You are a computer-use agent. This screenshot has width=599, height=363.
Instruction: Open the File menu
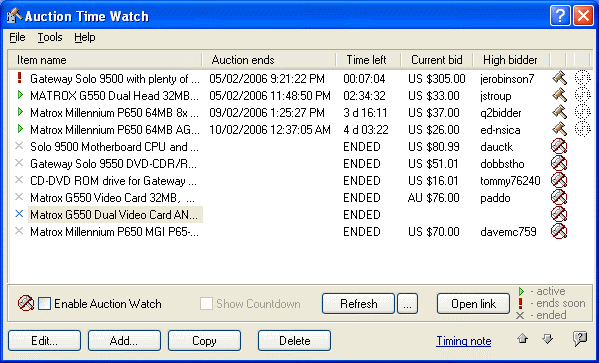17,37
